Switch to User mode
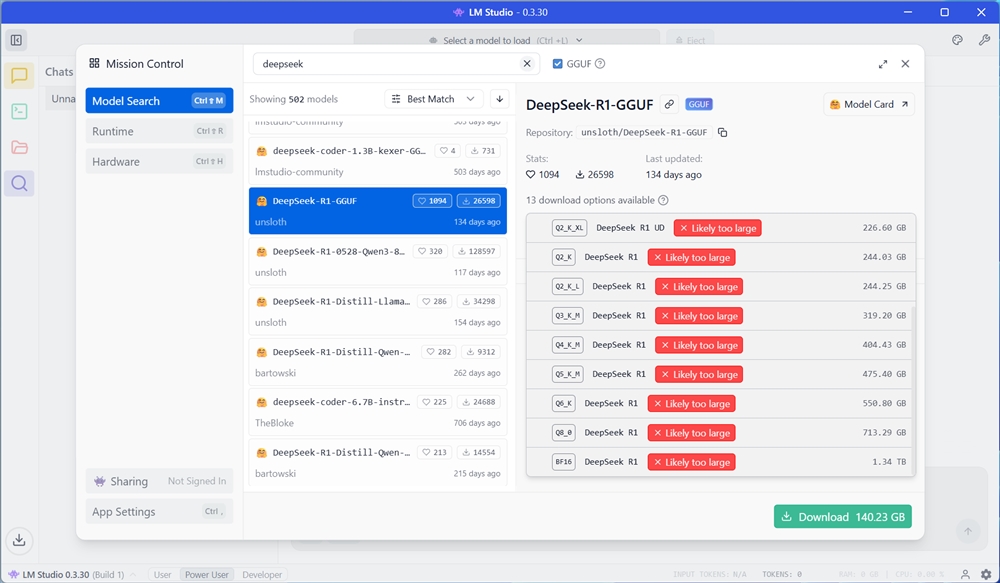Viewport: 1000px width, 583px height. click(x=162, y=574)
